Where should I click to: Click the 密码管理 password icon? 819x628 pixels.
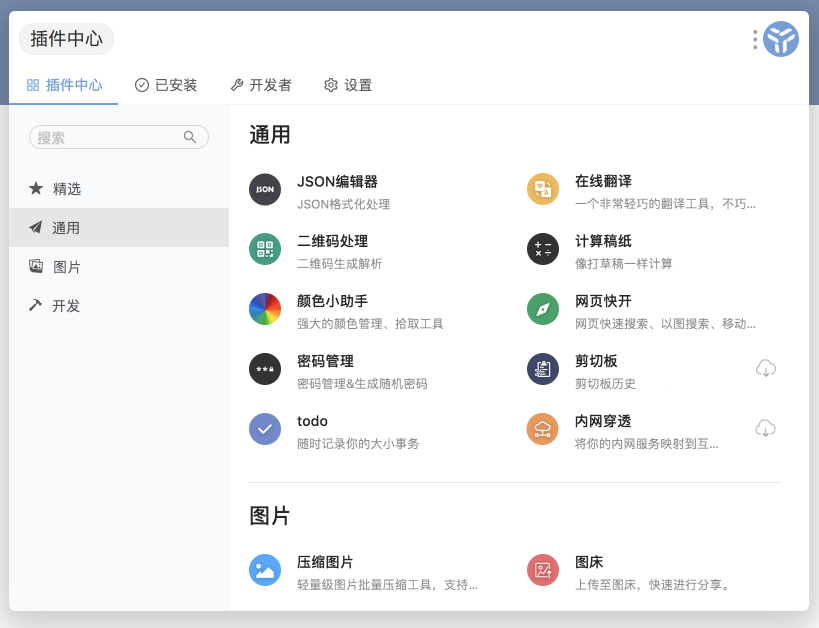click(x=265, y=369)
